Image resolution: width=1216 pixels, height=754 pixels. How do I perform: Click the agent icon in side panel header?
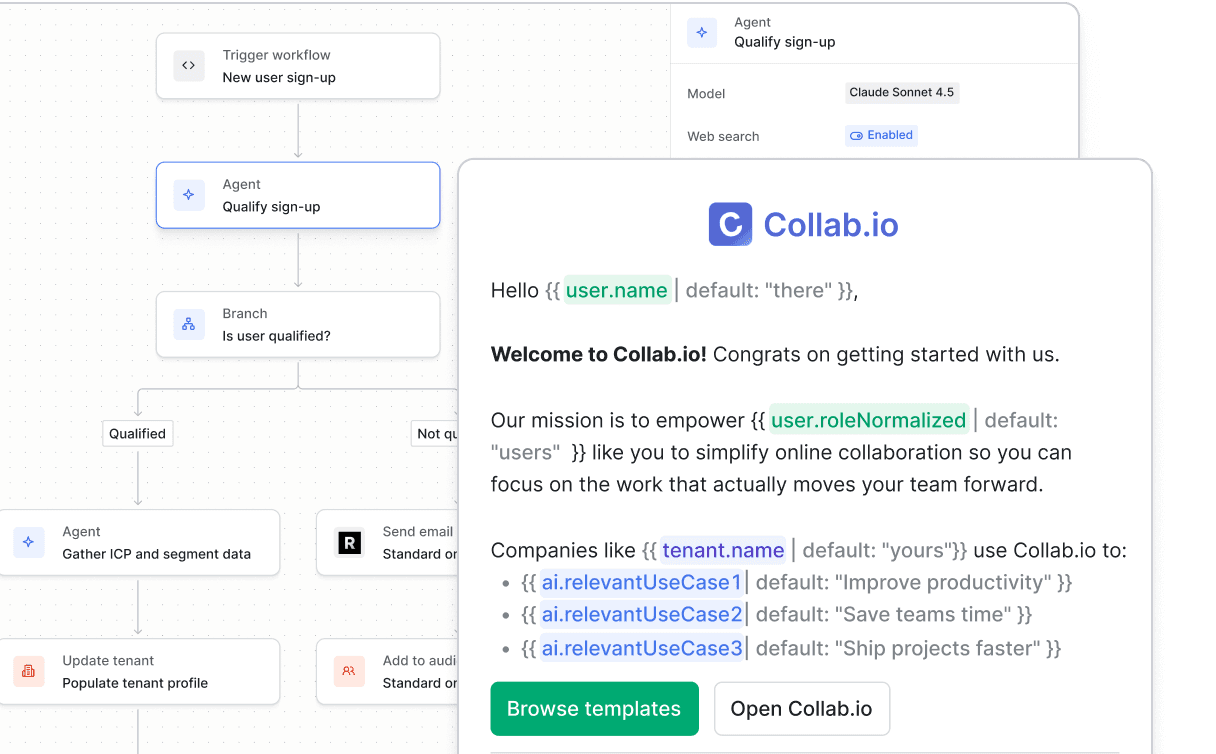point(702,32)
